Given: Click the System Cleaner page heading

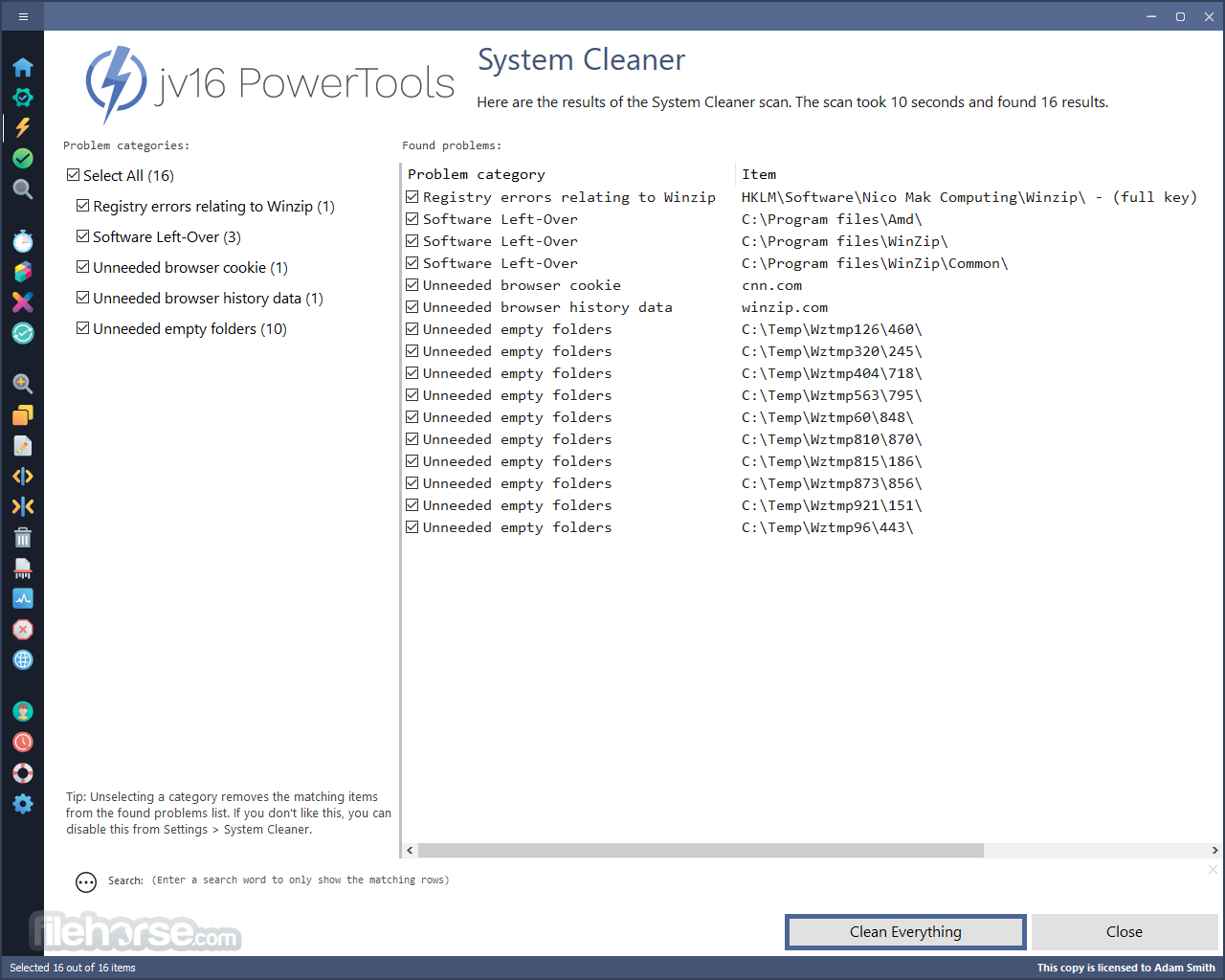Looking at the screenshot, I should click(581, 59).
